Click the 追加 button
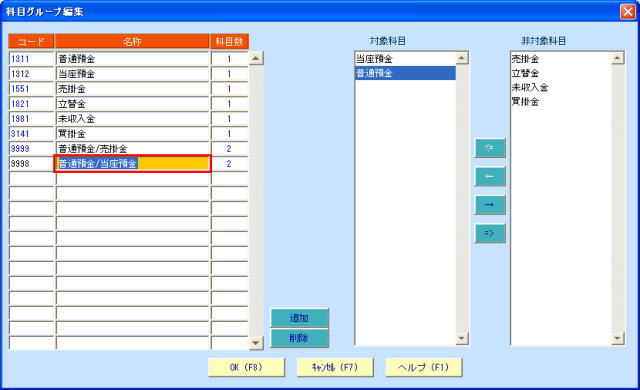This screenshot has width=640, height=390. (x=299, y=318)
